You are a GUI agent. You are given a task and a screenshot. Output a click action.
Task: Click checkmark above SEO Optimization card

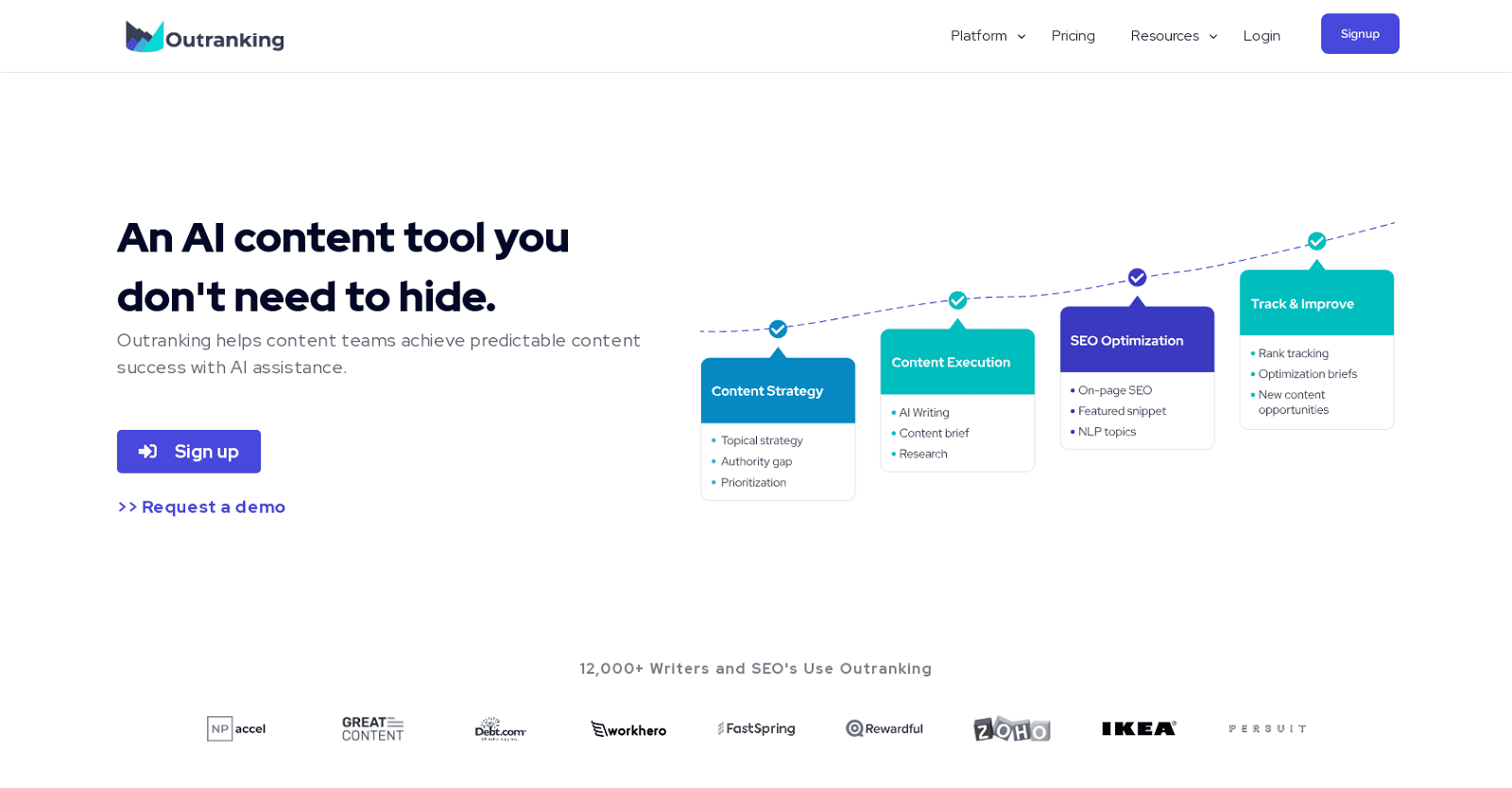(x=1137, y=278)
